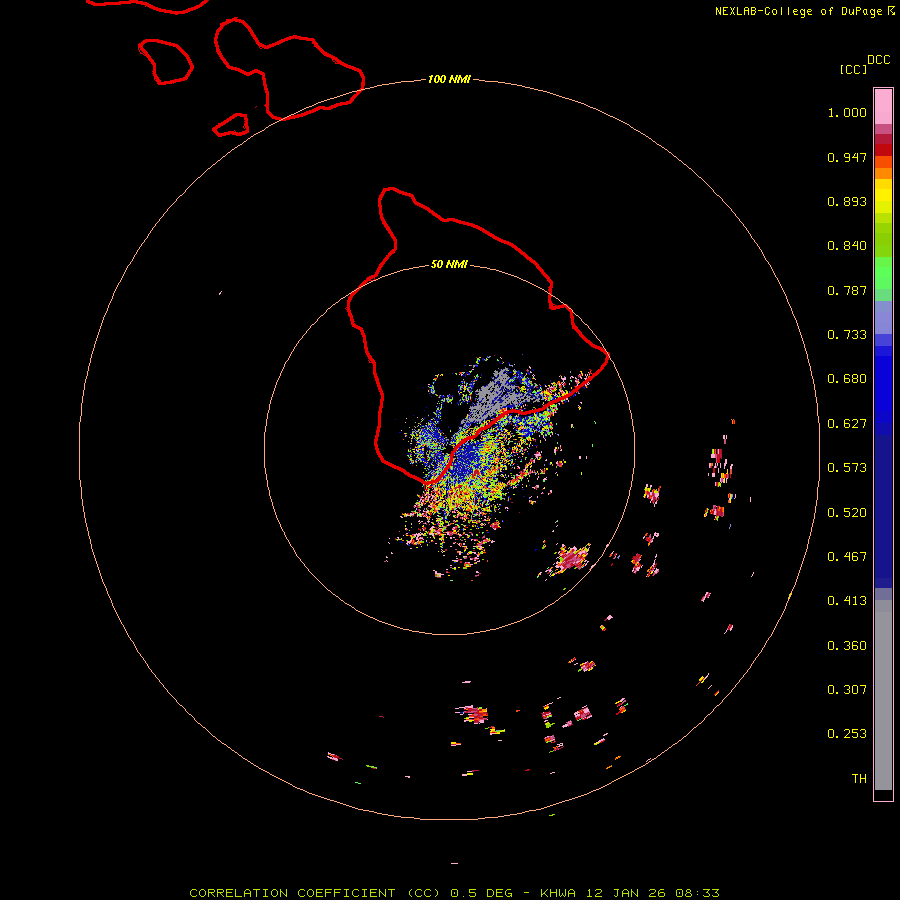Viewport: 900px width, 900px height.
Task: Click the 0.413 scale value
Action: pos(847,601)
